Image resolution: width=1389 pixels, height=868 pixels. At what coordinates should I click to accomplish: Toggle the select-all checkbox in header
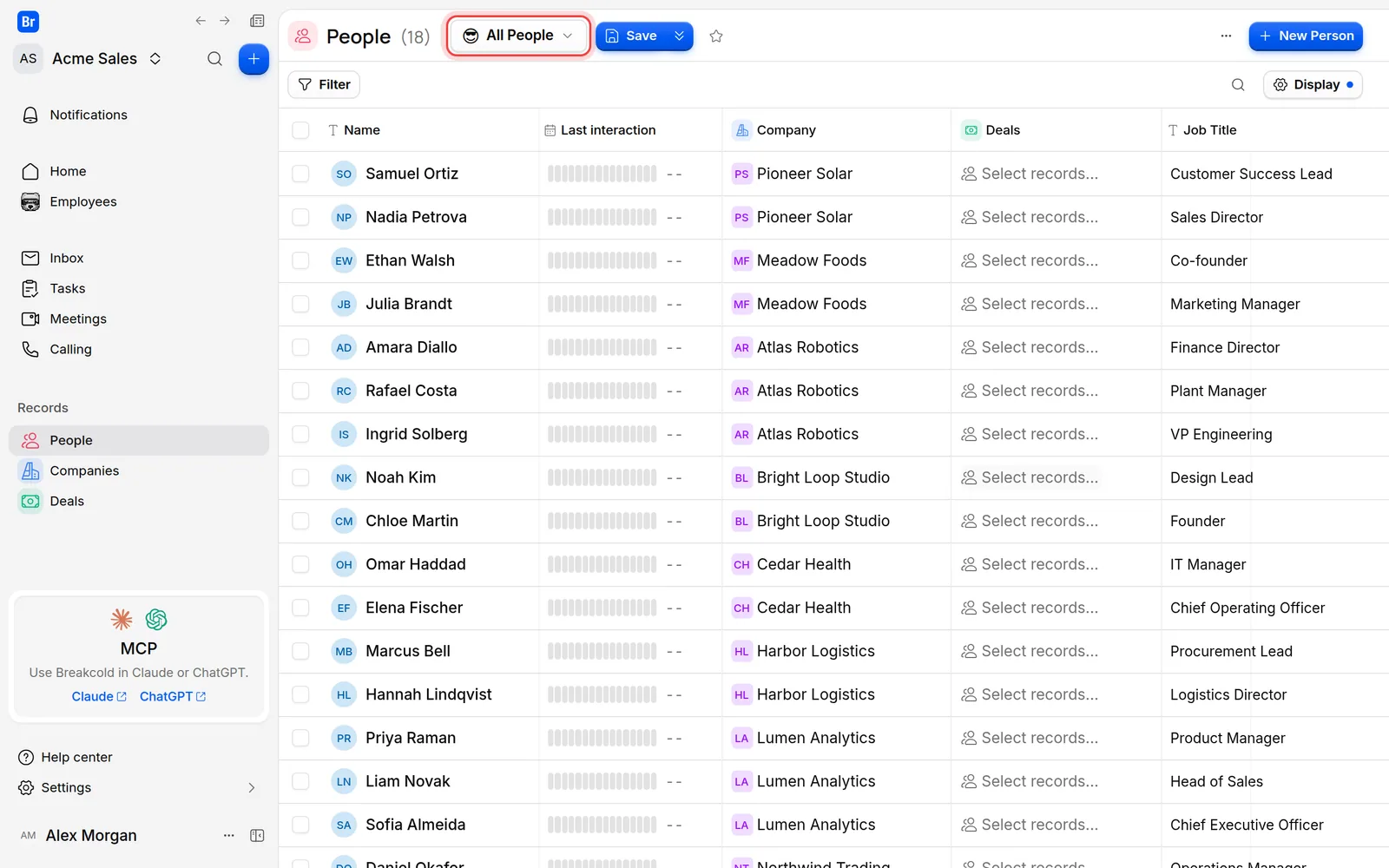[x=300, y=130]
